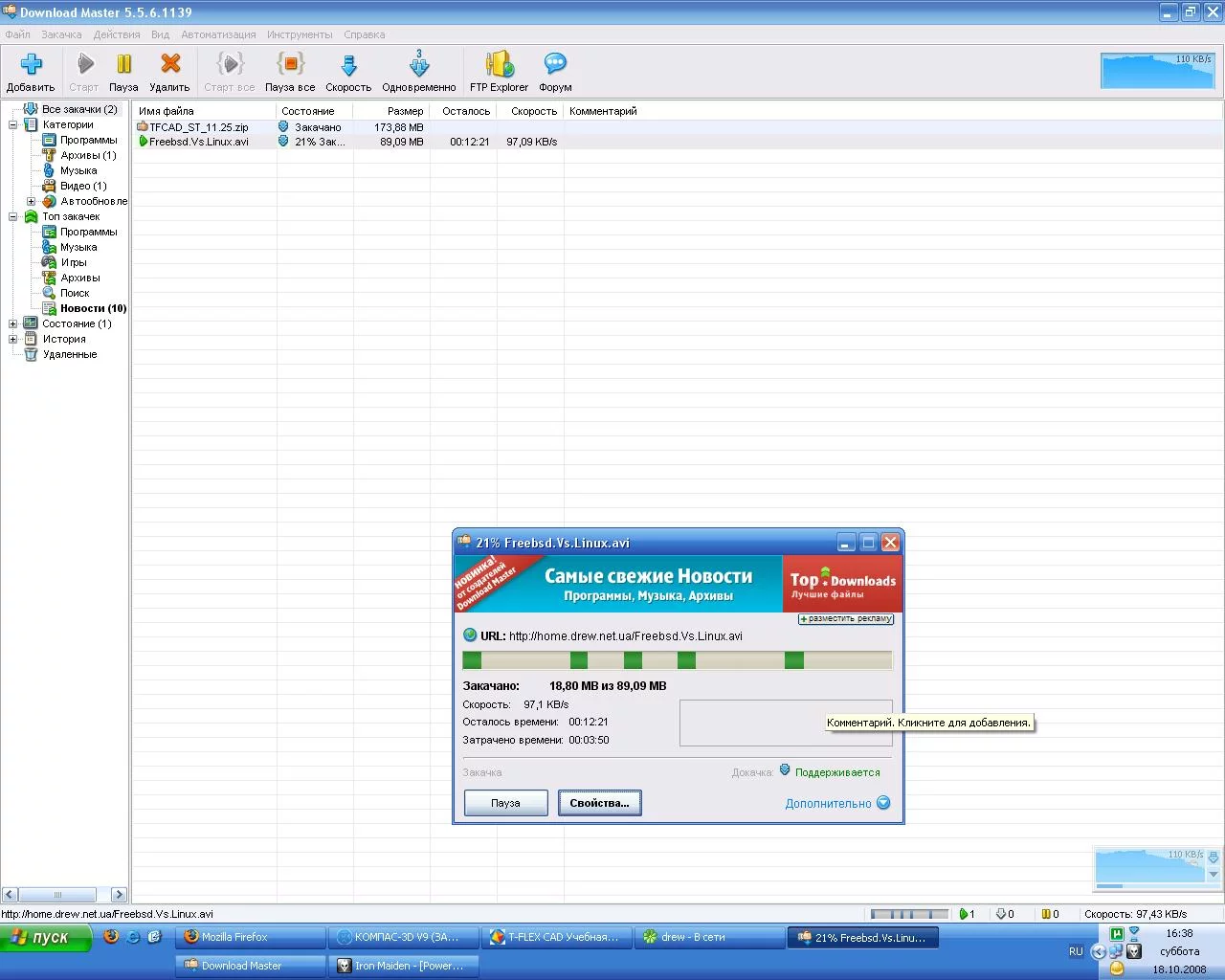Click RU language indicator in tray

click(x=1076, y=951)
